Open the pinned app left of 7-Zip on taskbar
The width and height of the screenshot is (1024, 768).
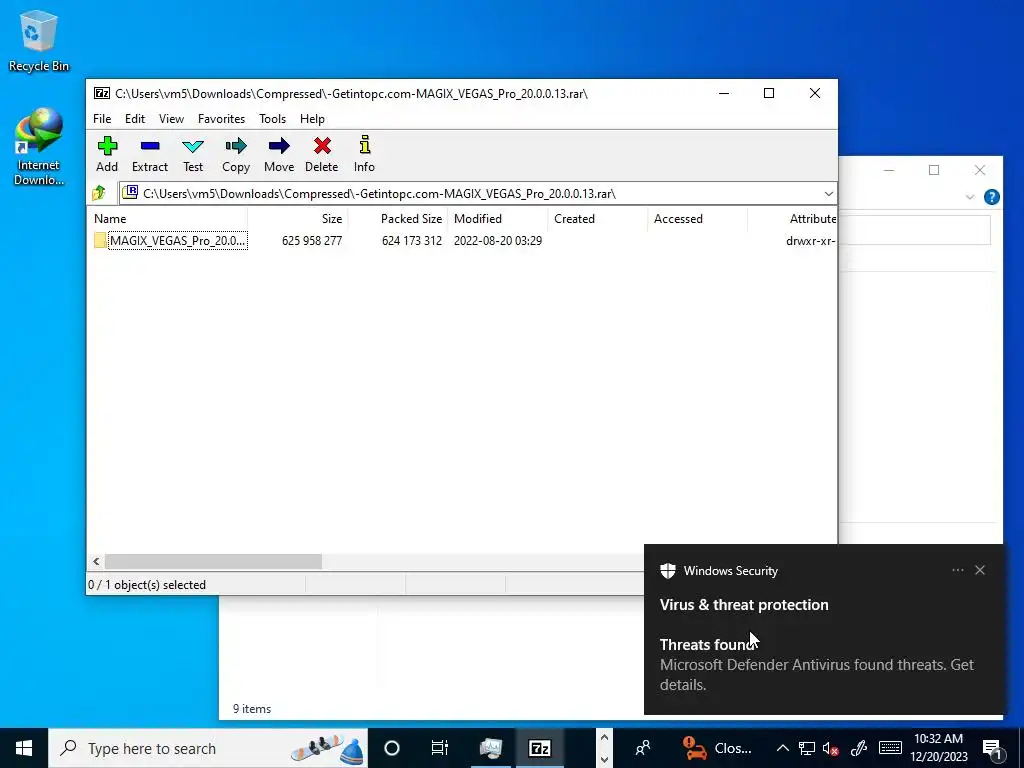click(490, 748)
